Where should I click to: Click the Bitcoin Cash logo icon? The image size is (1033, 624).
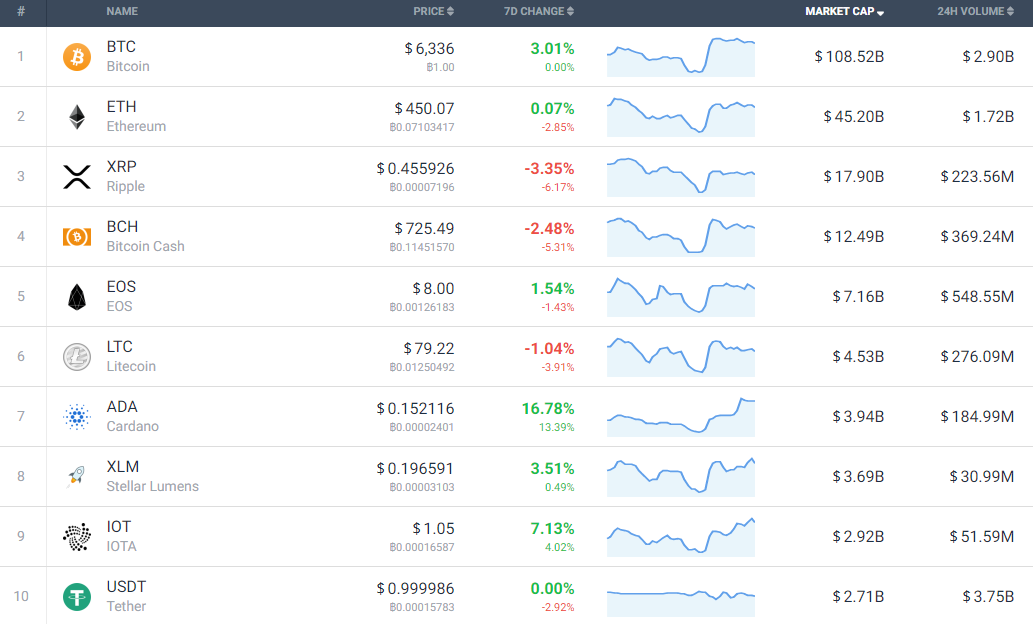[77, 237]
